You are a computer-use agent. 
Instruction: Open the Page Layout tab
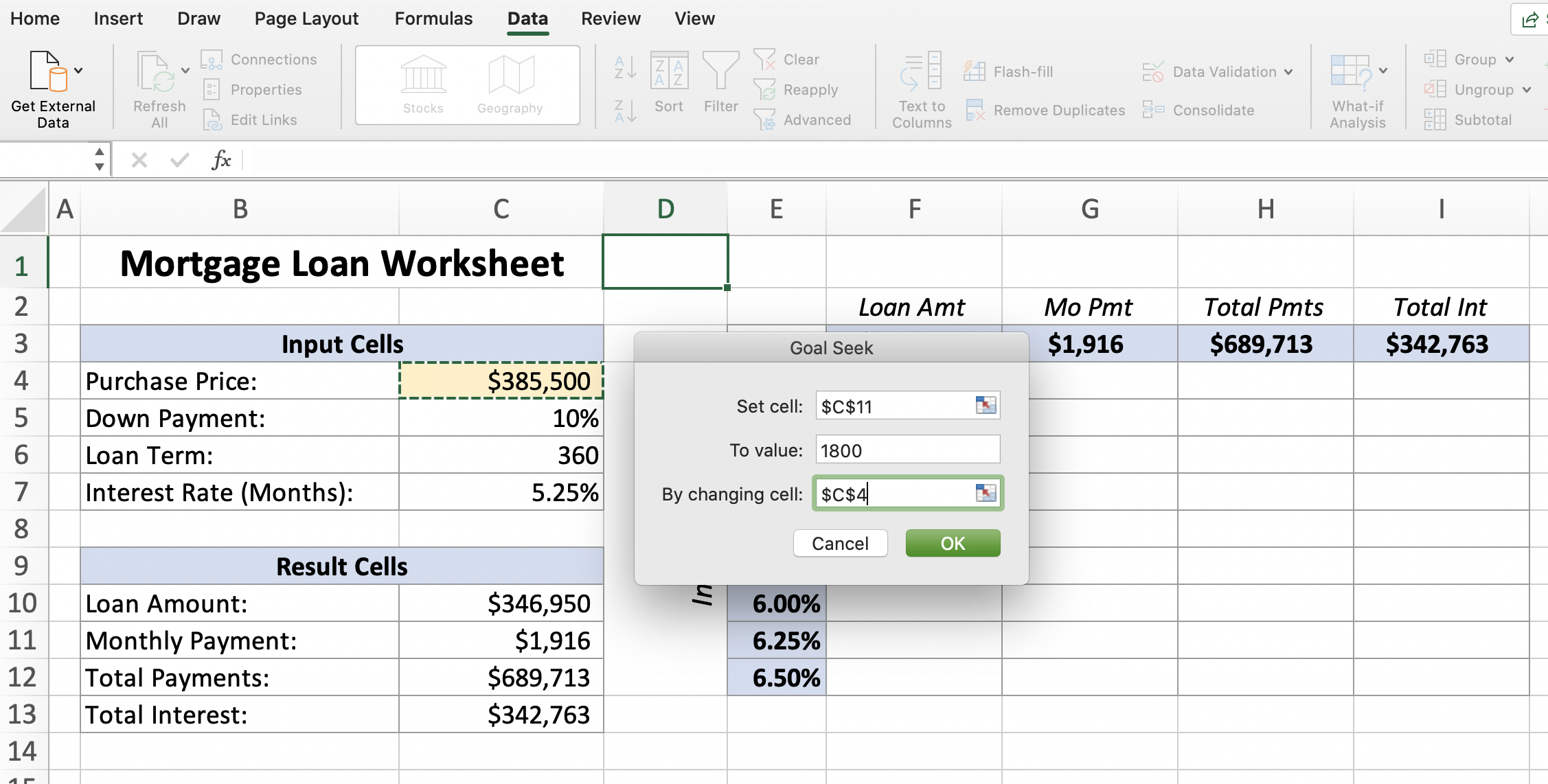[x=306, y=19]
